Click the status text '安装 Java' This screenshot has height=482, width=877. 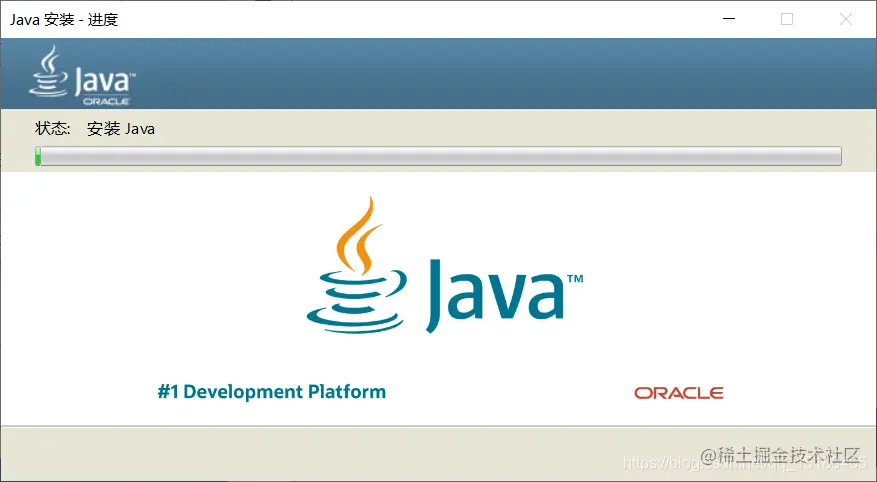coord(121,129)
